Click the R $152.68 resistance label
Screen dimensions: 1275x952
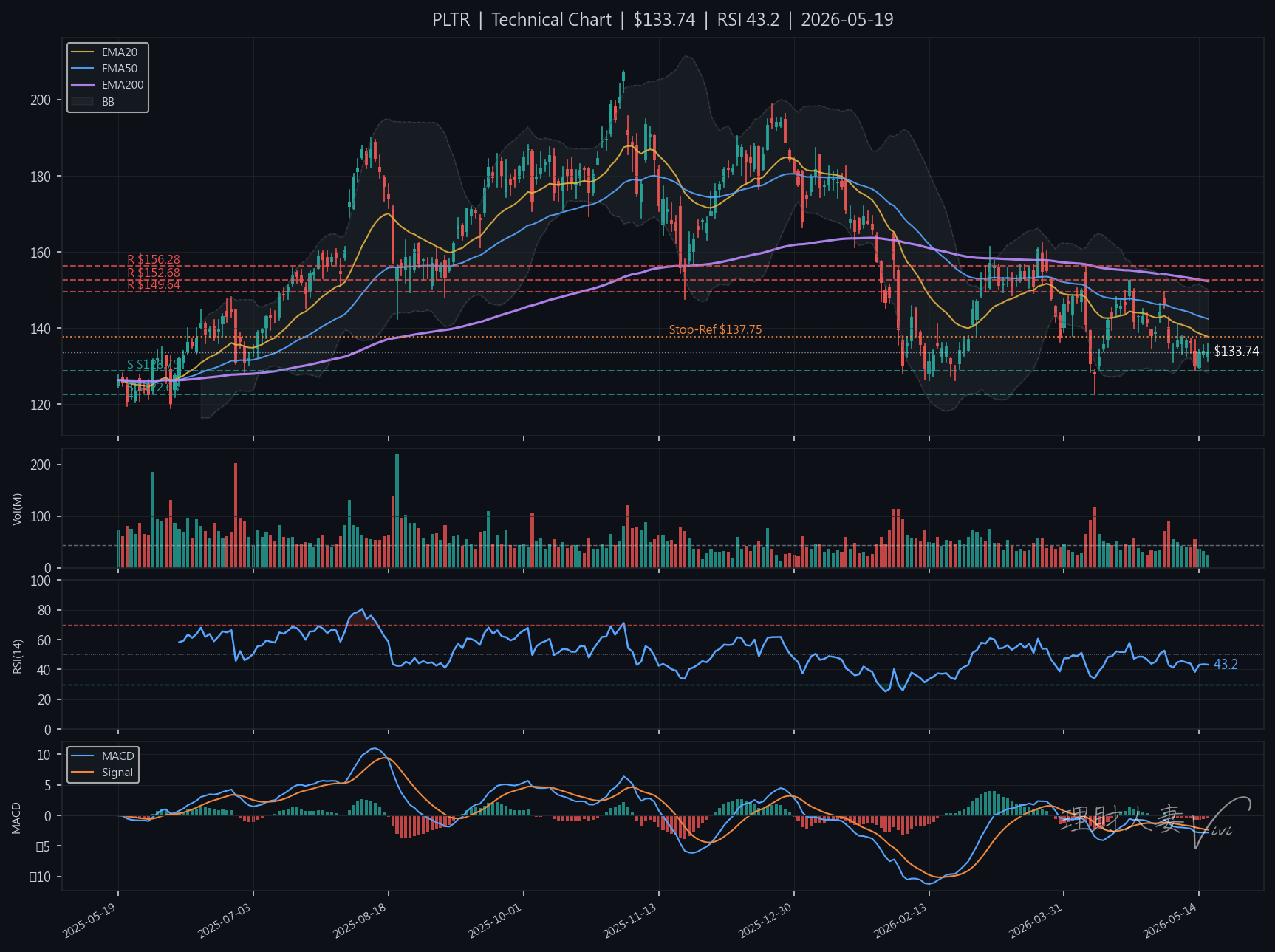(x=154, y=273)
